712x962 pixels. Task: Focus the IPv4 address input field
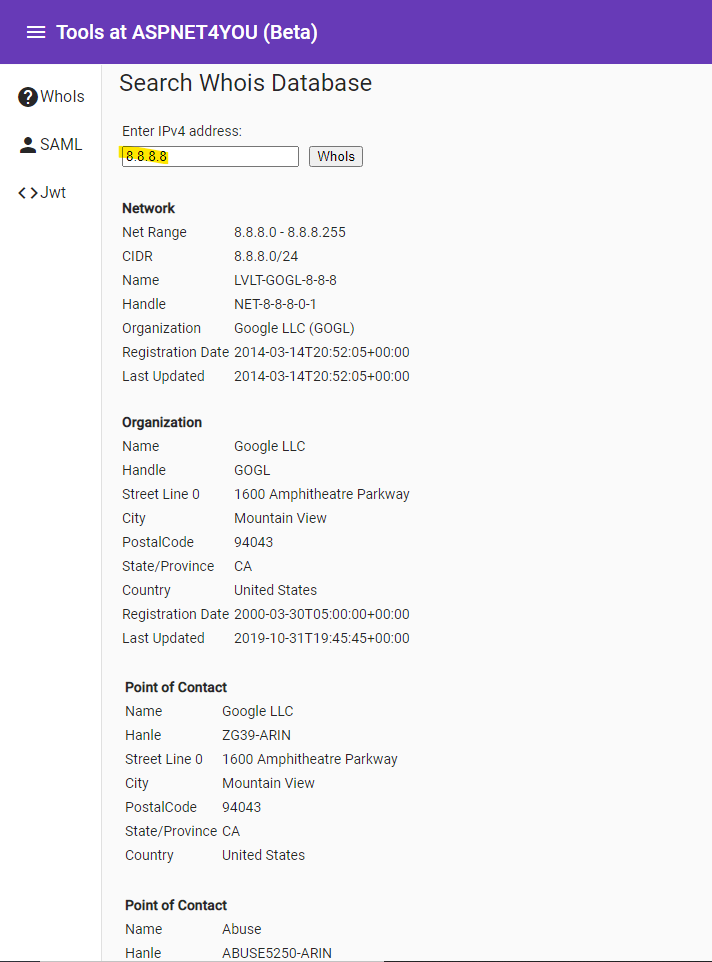point(210,156)
